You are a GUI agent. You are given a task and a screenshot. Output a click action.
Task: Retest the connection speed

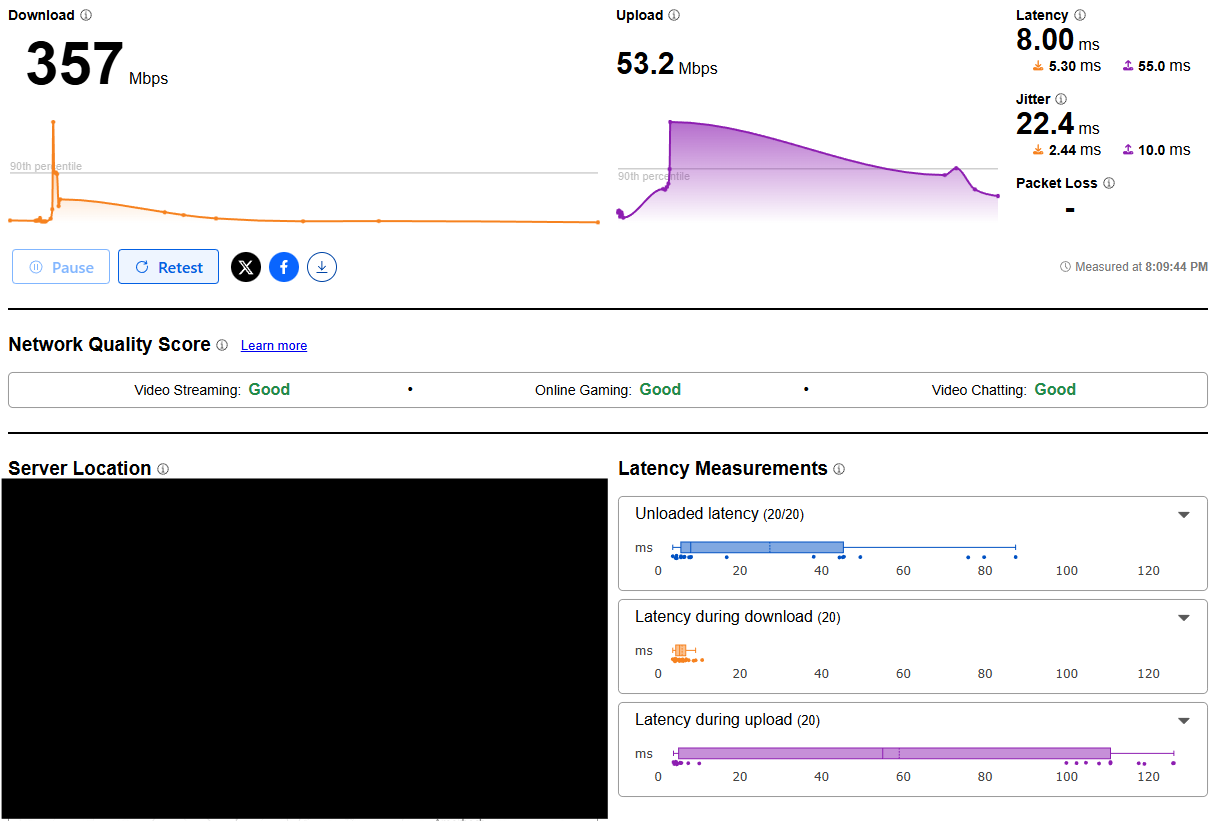(x=168, y=267)
